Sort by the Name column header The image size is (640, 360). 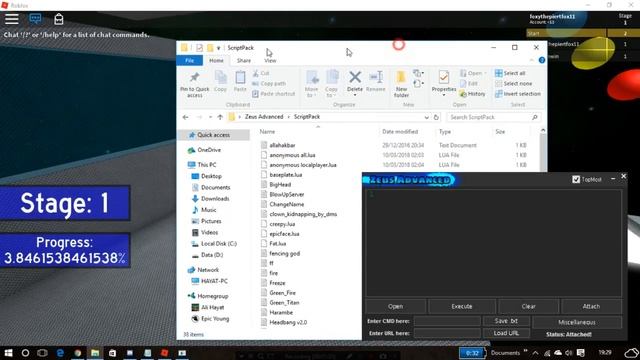tap(267, 132)
